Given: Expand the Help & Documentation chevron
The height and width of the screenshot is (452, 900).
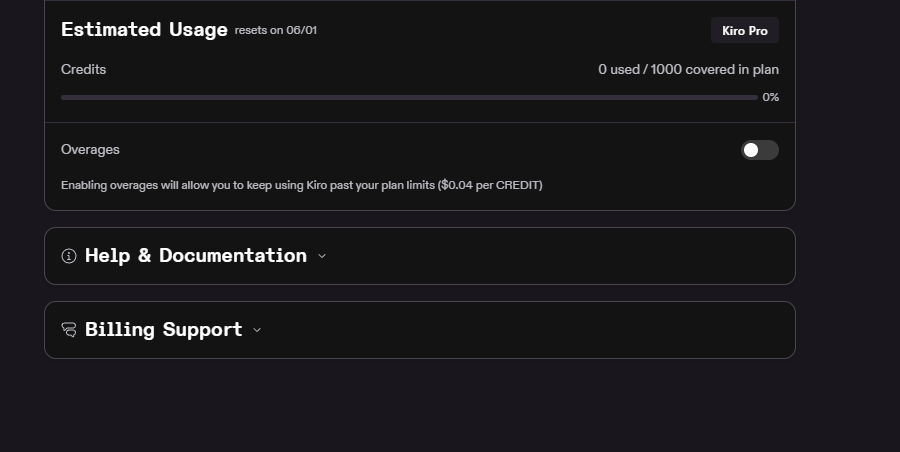Looking at the screenshot, I should [322, 256].
